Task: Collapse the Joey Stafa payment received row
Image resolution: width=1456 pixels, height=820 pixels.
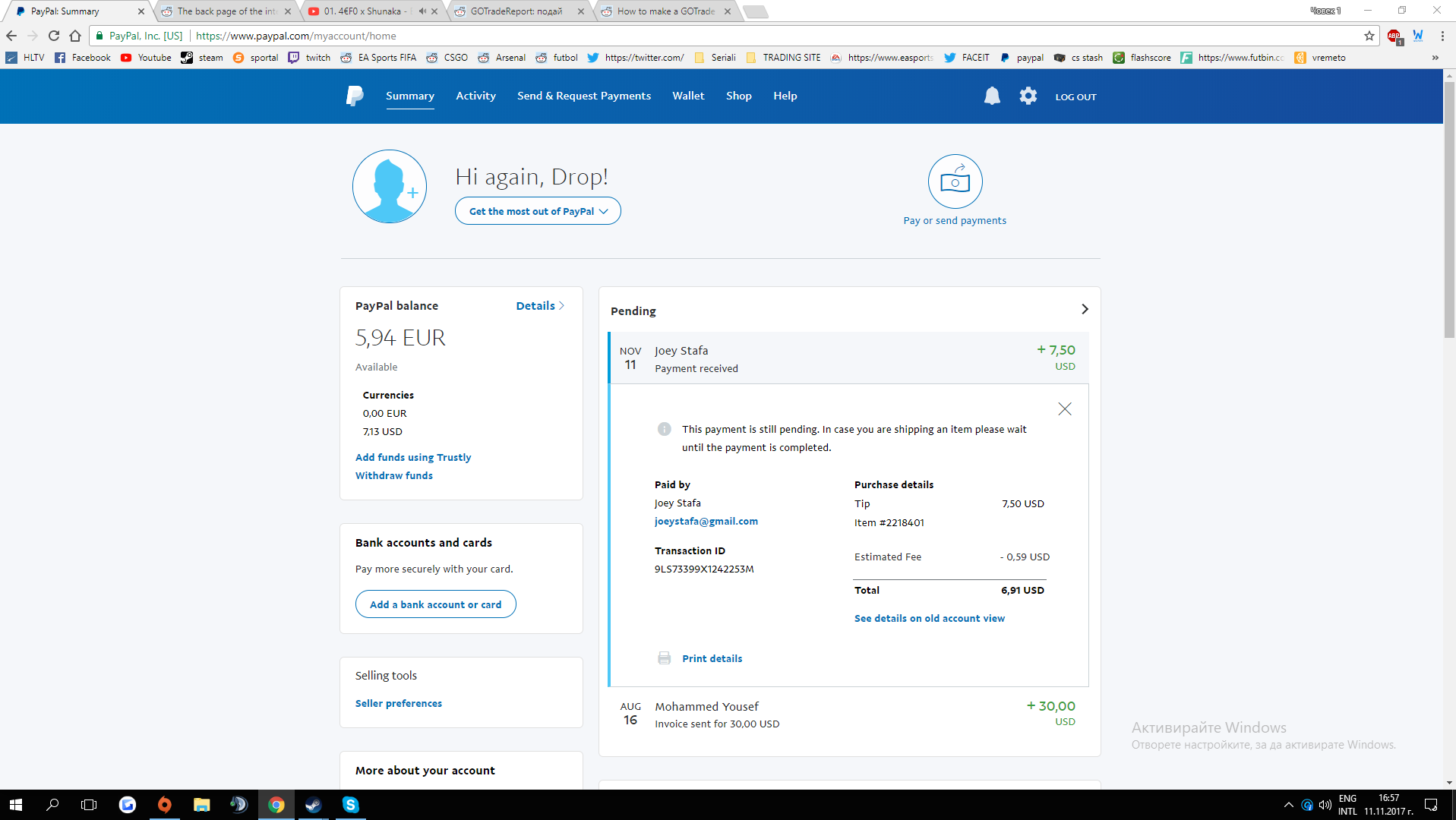Action: (x=849, y=358)
